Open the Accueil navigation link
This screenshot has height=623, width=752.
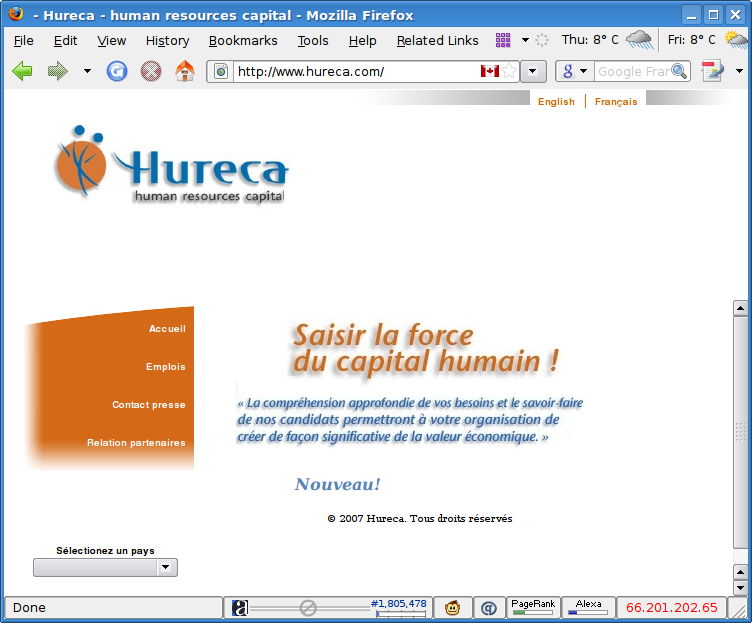(x=167, y=329)
